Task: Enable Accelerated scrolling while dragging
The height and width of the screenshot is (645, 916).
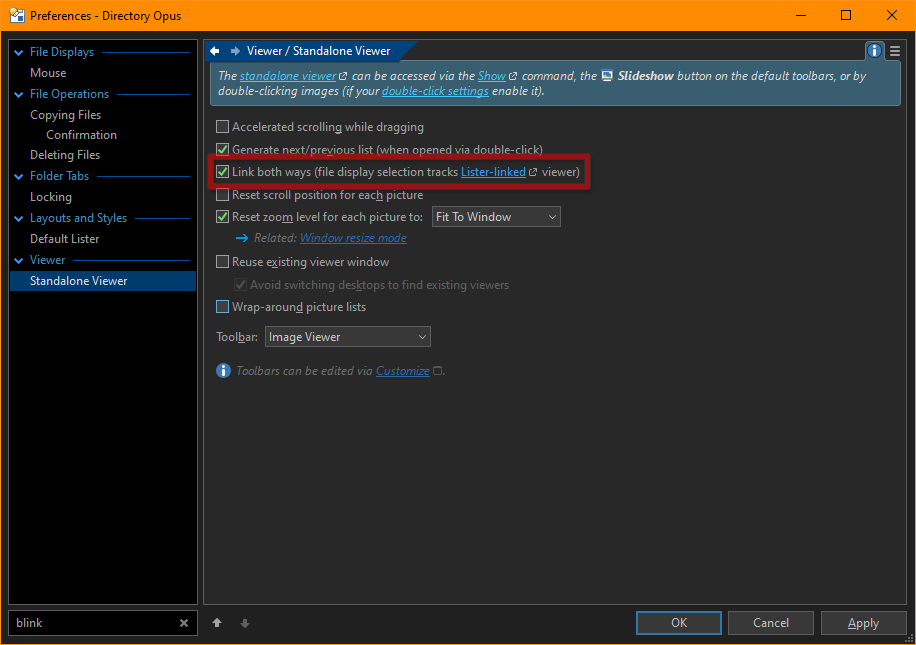Action: pyautogui.click(x=223, y=127)
